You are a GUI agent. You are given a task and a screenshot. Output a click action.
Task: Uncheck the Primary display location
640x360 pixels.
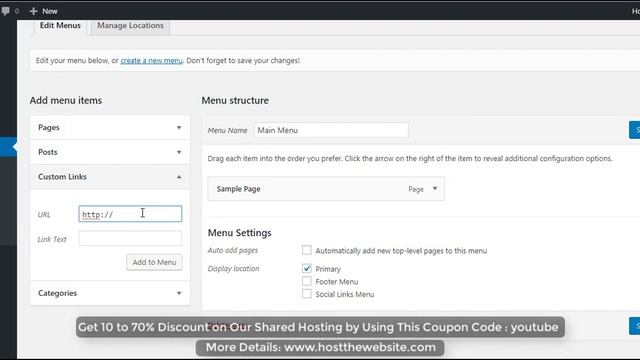coord(307,268)
